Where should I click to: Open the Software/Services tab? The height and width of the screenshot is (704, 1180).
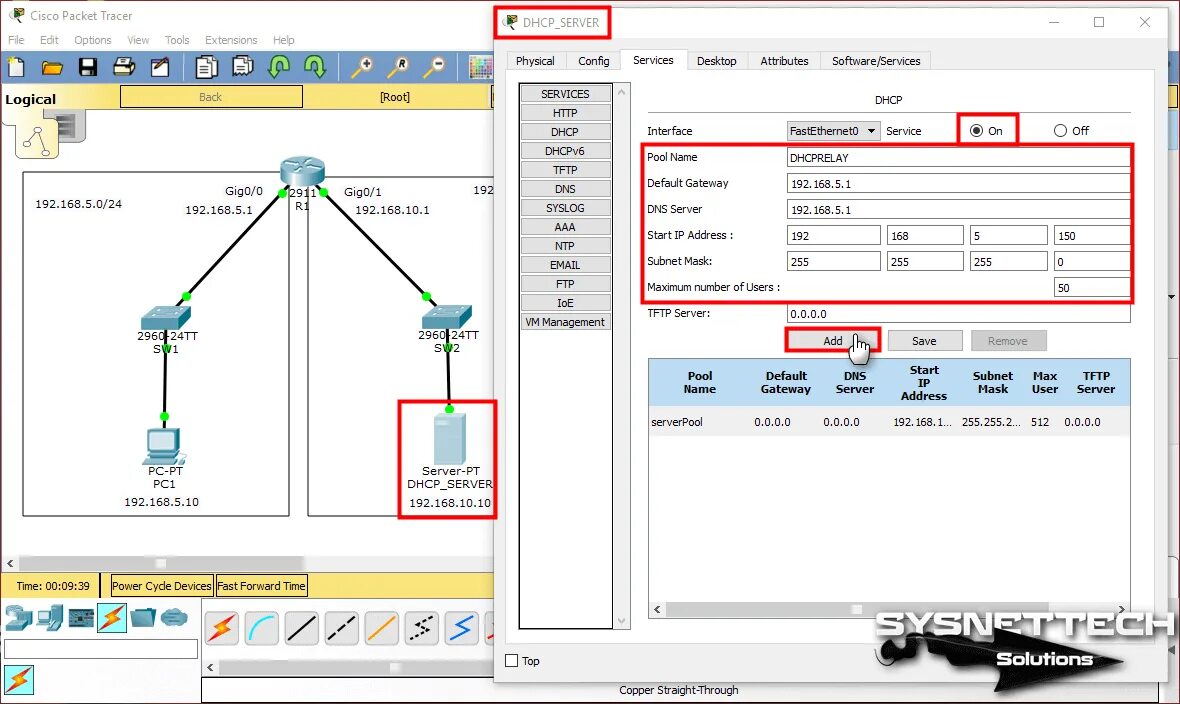coord(876,61)
